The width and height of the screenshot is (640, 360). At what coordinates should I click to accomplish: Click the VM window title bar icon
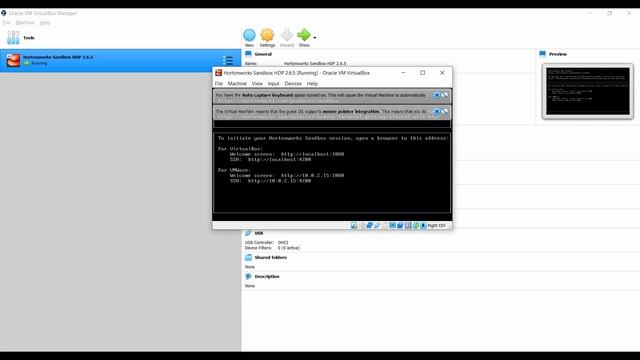[x=218, y=73]
